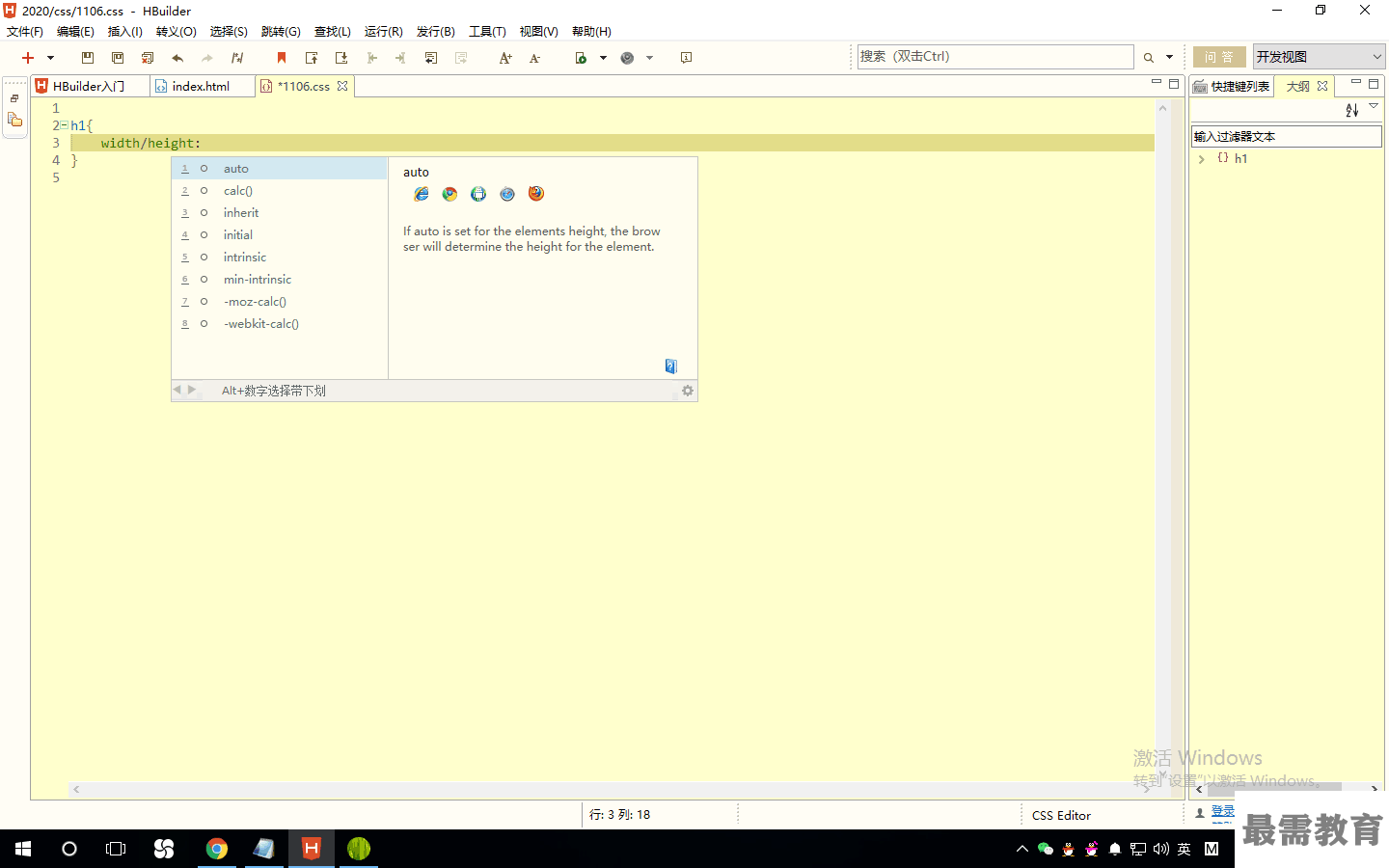The height and width of the screenshot is (868, 1389).
Task: Select intrinsic in the autocomplete list
Action: [x=280, y=258]
